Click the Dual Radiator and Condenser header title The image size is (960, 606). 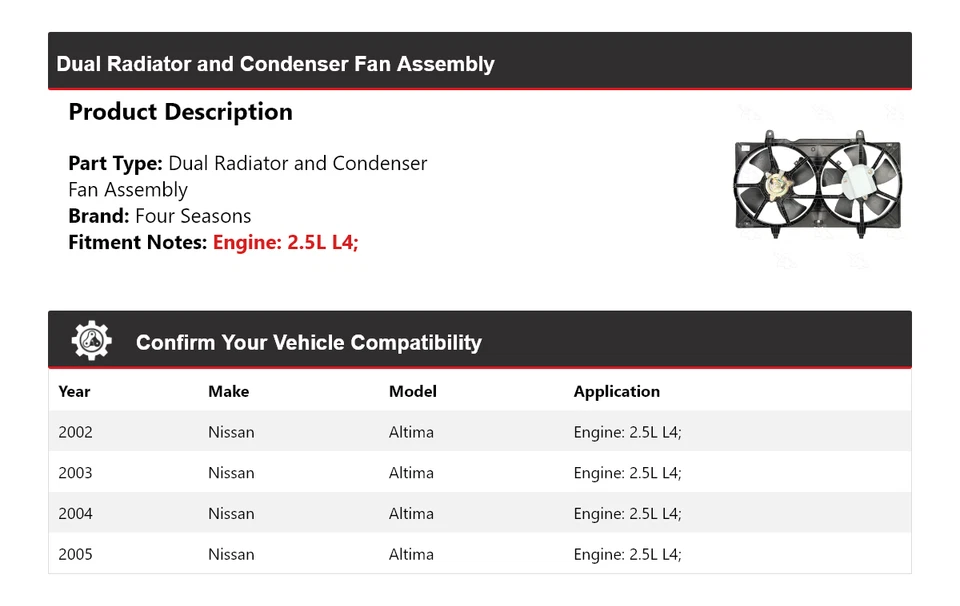click(x=275, y=64)
